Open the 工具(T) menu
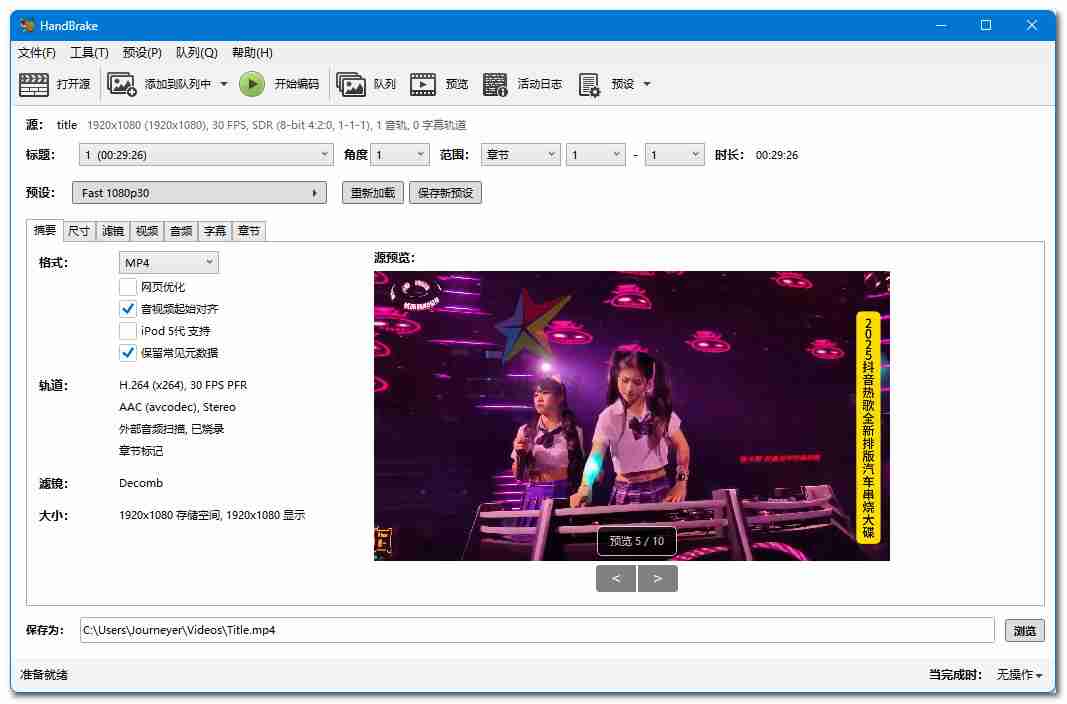This screenshot has width=1067, height=704. pos(89,53)
